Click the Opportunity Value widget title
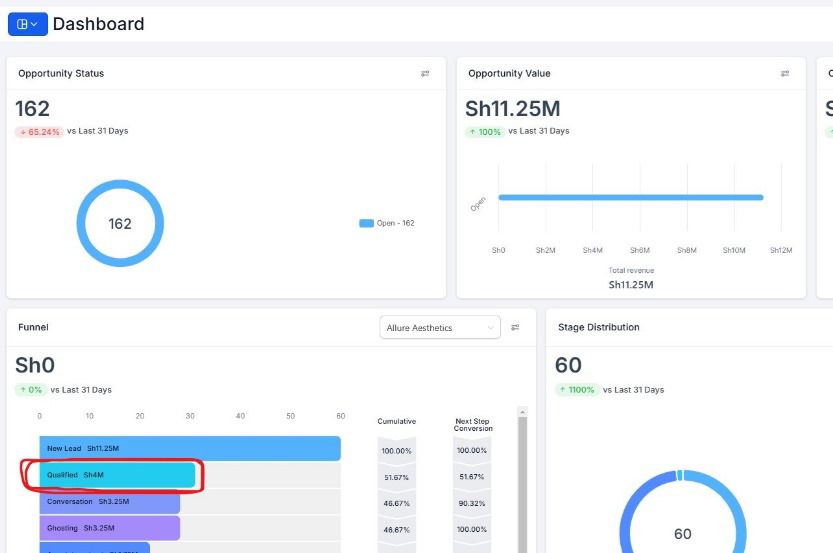This screenshot has height=553, width=833. pyautogui.click(x=509, y=73)
